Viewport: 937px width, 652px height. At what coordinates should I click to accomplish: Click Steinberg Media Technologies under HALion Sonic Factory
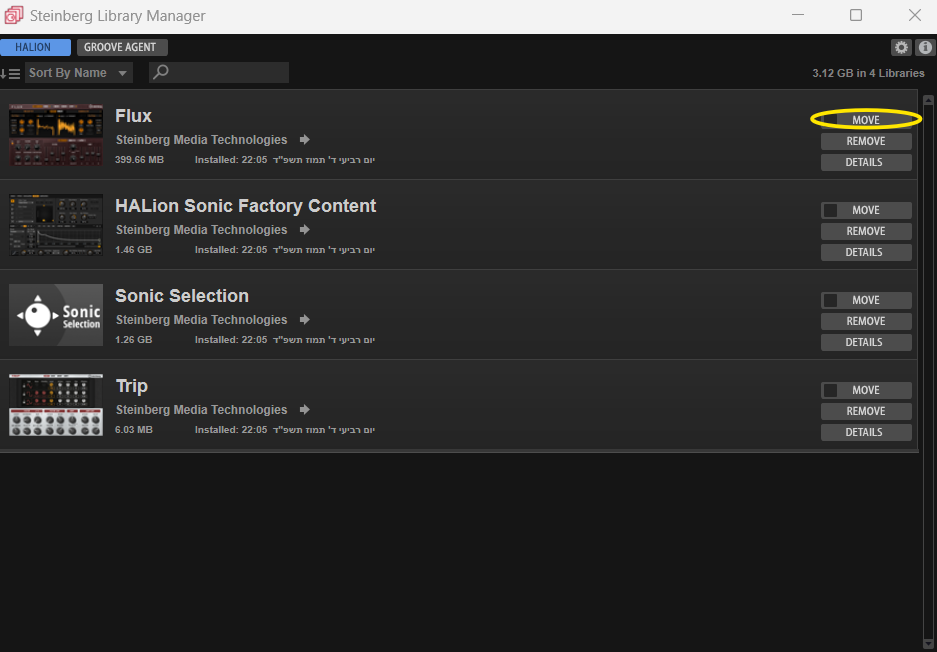click(x=201, y=230)
